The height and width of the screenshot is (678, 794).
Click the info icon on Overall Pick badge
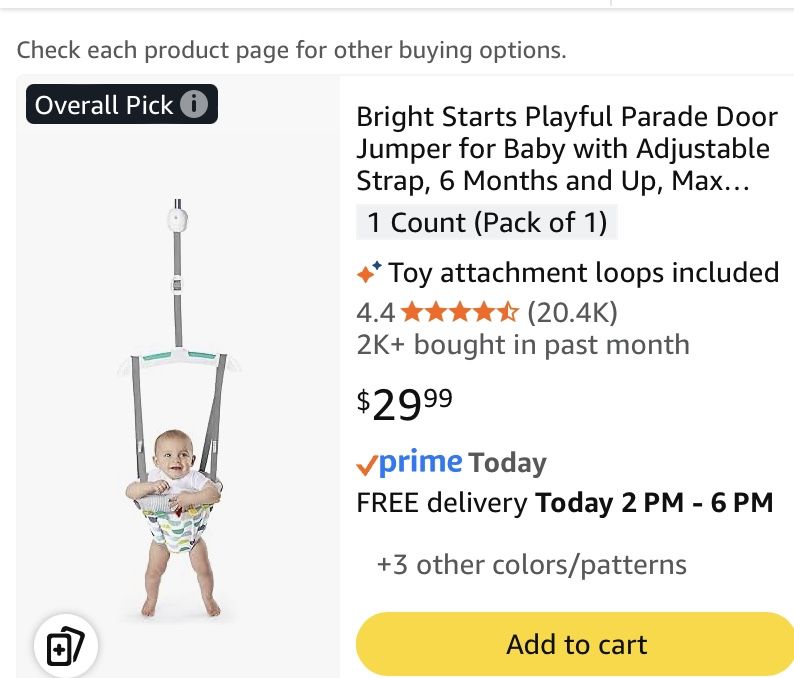click(196, 105)
